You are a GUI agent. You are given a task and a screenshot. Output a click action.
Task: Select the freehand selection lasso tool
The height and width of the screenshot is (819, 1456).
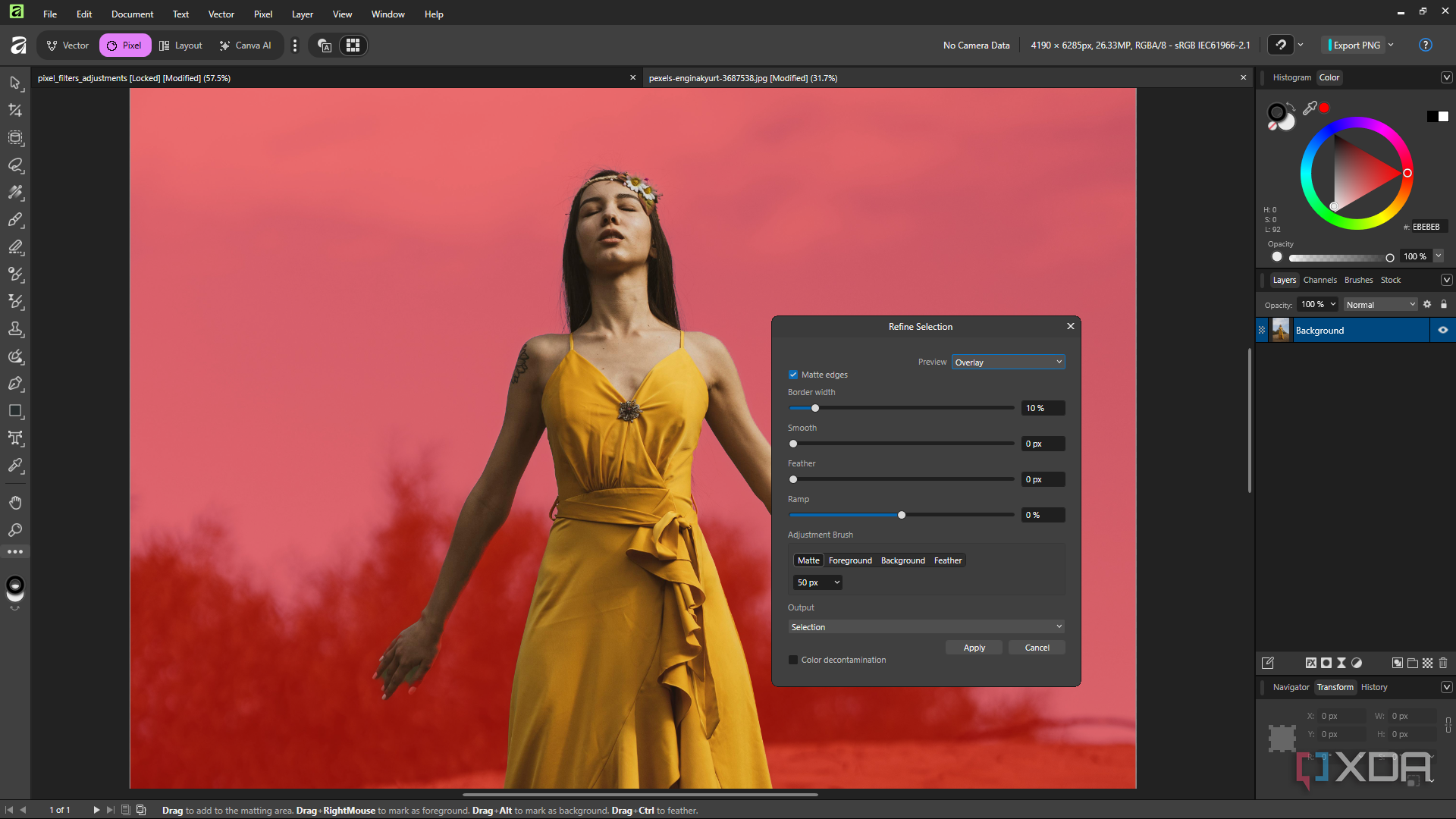click(x=15, y=165)
